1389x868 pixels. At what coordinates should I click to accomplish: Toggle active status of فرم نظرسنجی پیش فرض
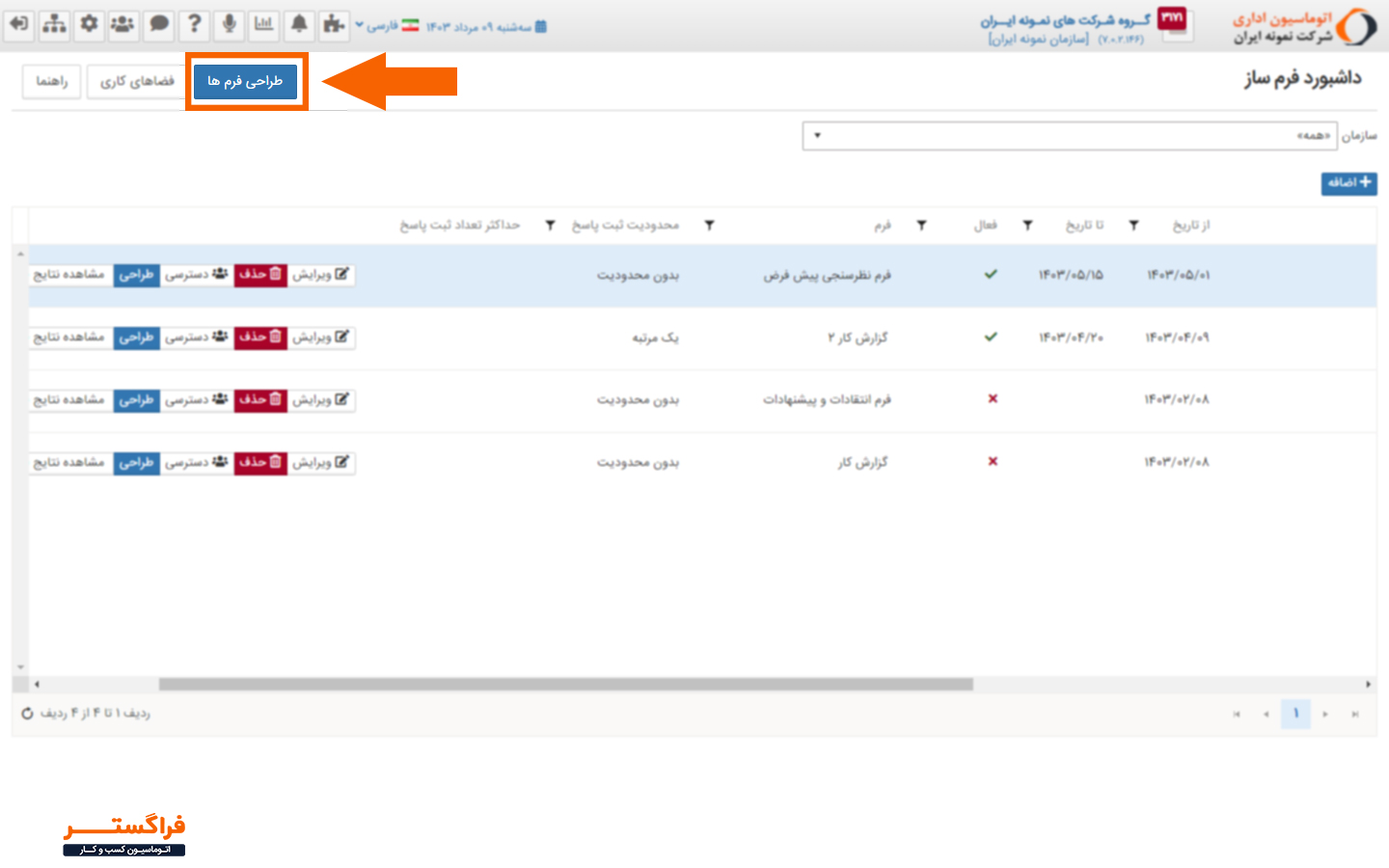pos(991,274)
